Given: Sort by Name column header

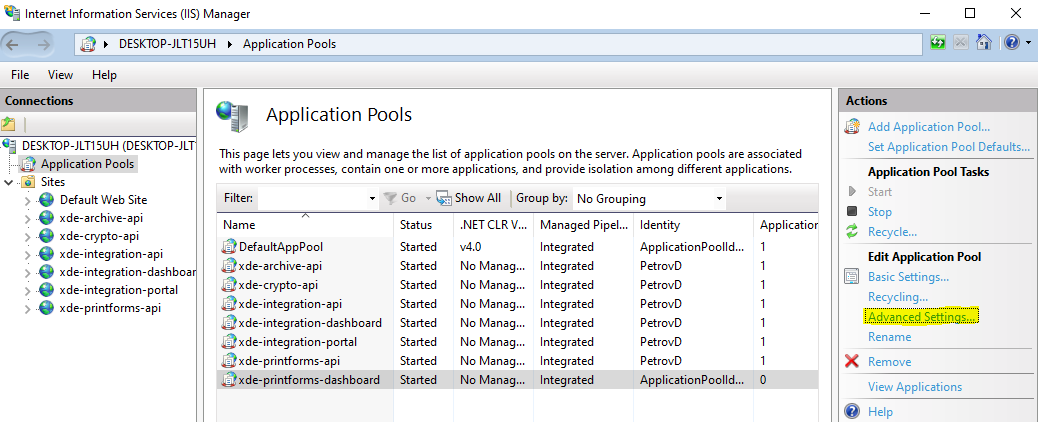Looking at the screenshot, I should point(305,225).
